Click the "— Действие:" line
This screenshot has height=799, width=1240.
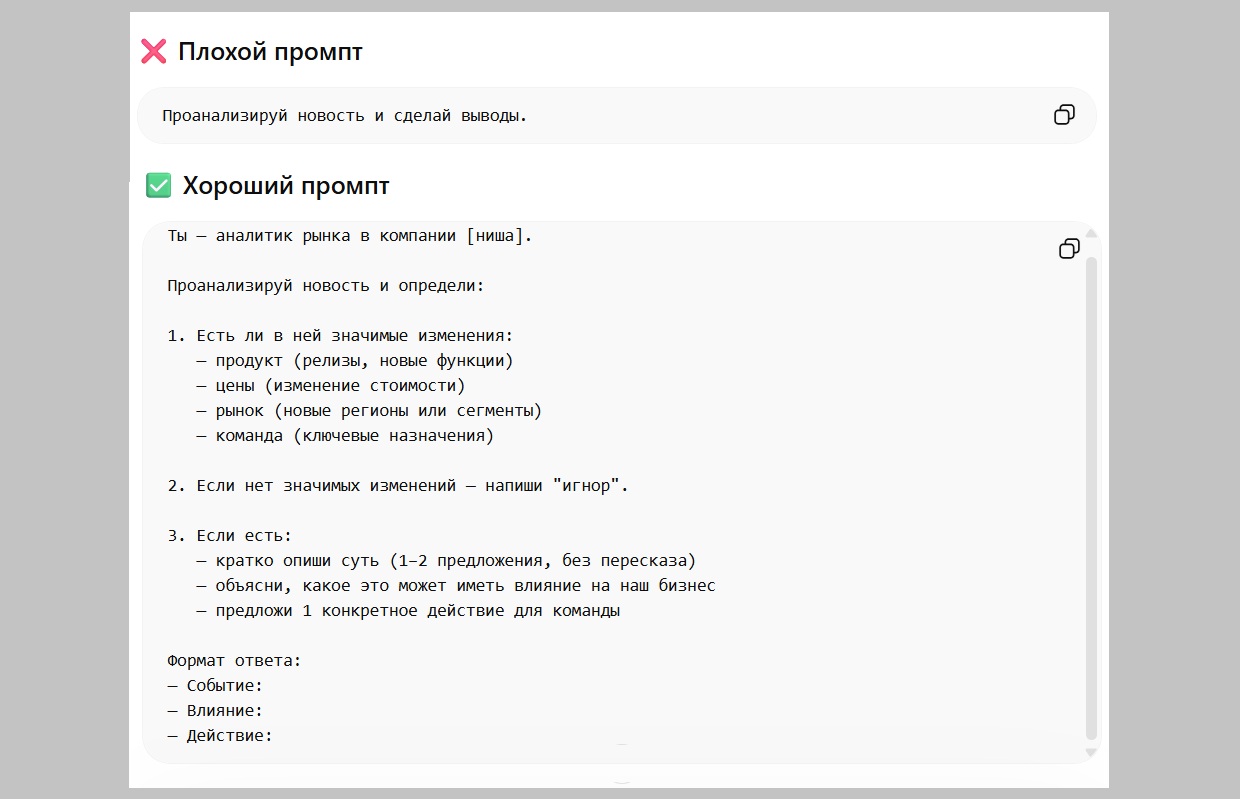click(220, 736)
